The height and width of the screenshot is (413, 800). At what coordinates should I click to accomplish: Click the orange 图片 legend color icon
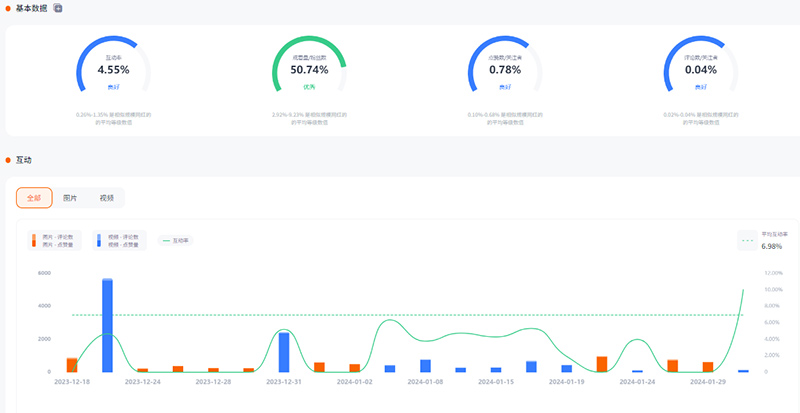tap(34, 240)
